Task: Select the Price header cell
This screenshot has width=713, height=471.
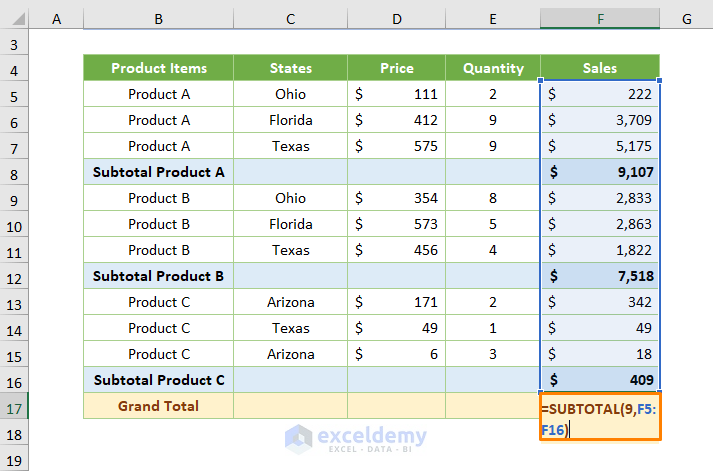Action: click(x=397, y=68)
